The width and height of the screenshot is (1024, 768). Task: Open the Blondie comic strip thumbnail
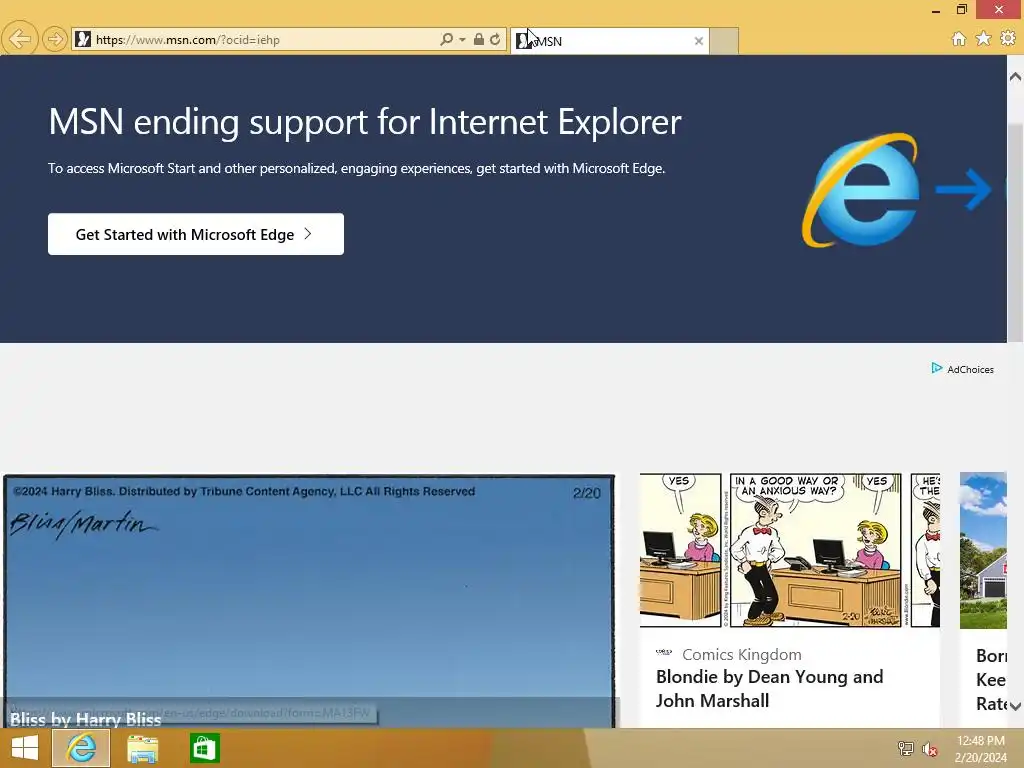(790, 551)
